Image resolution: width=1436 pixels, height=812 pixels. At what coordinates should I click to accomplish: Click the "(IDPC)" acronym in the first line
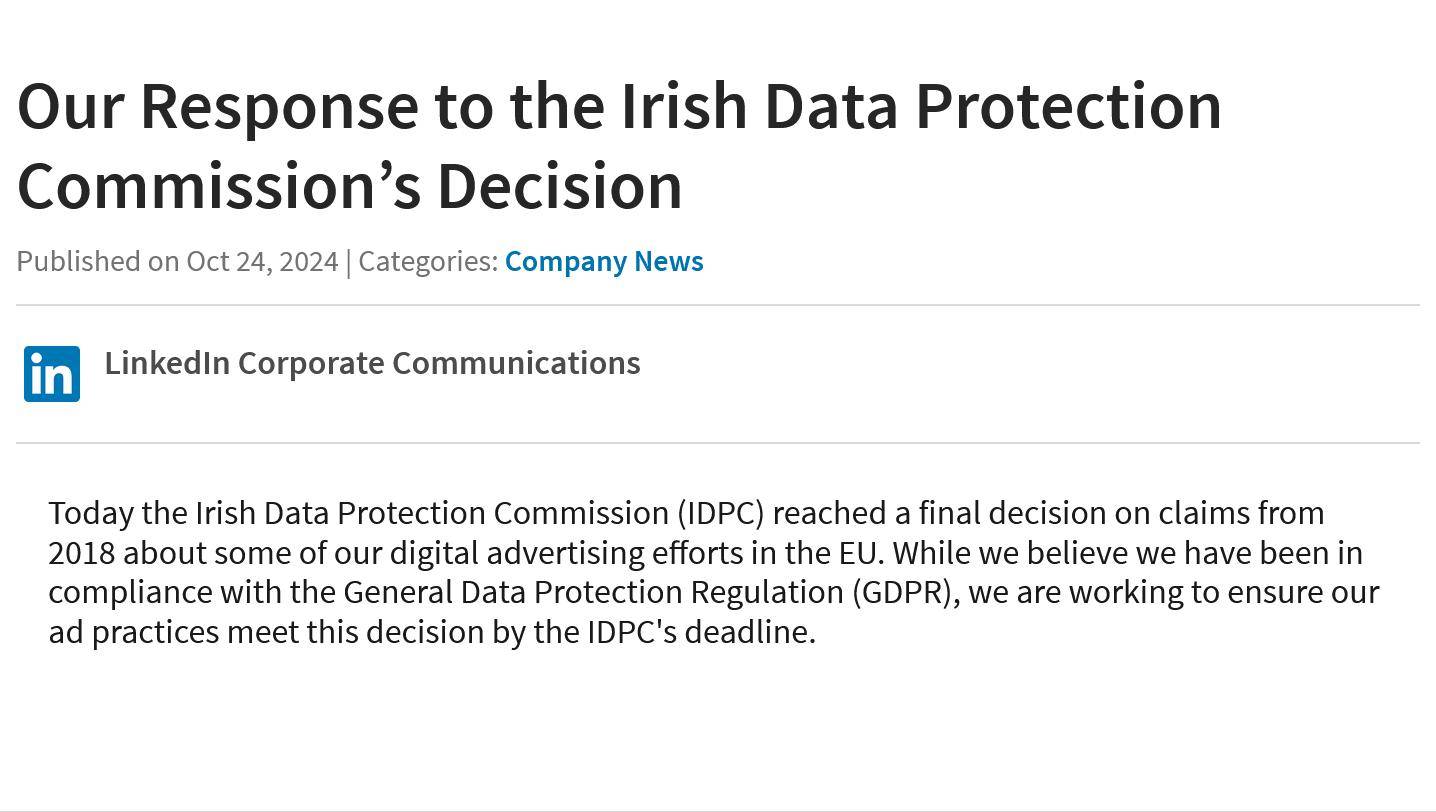pyautogui.click(x=721, y=513)
